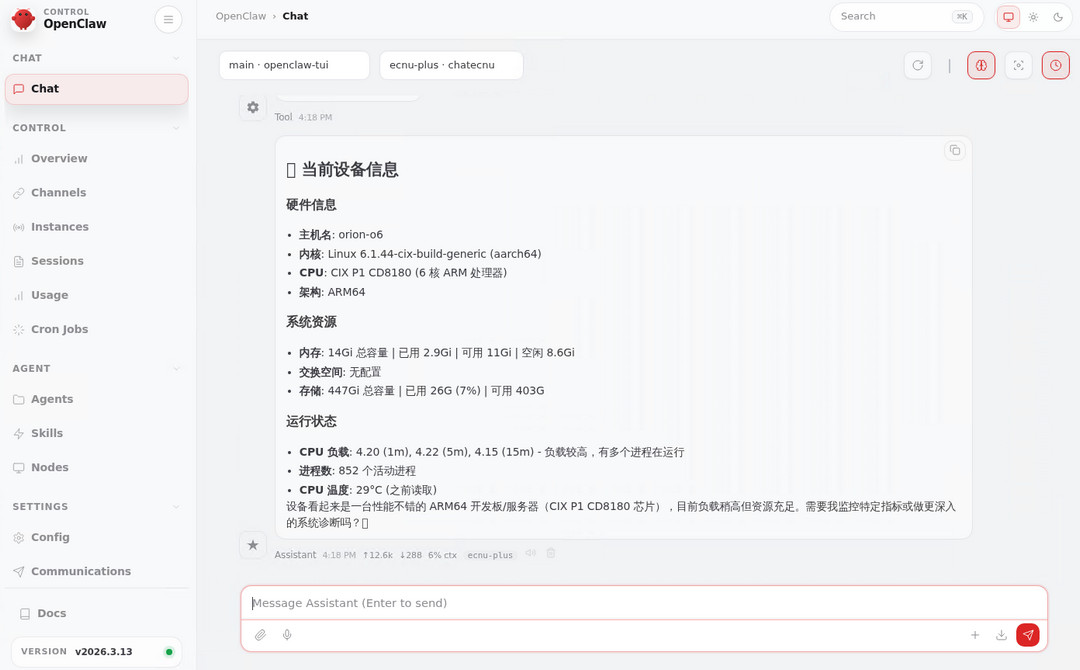
Task: Open the Channels page
Action: pyautogui.click(x=96, y=193)
